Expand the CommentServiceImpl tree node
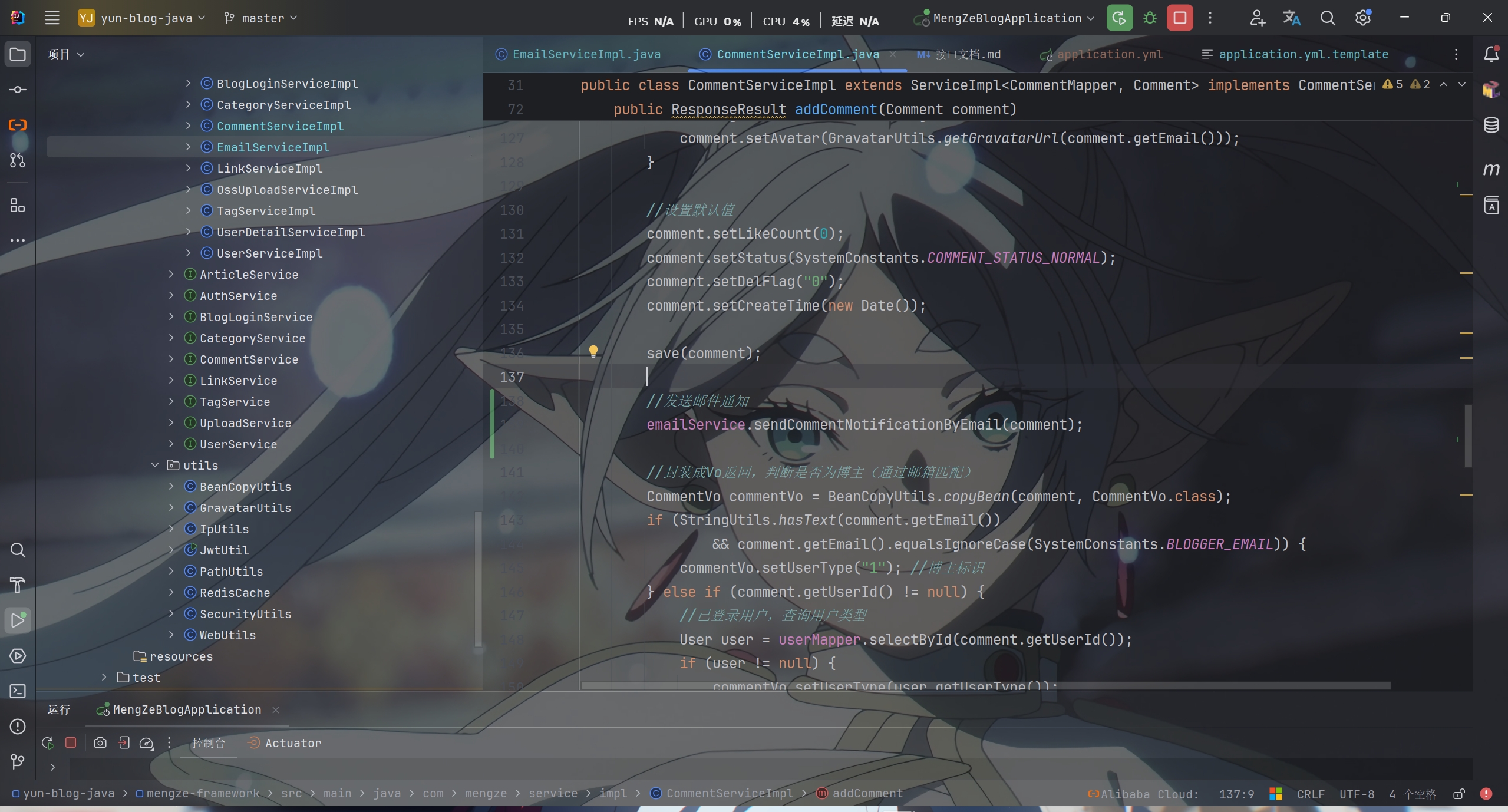 pyautogui.click(x=189, y=126)
